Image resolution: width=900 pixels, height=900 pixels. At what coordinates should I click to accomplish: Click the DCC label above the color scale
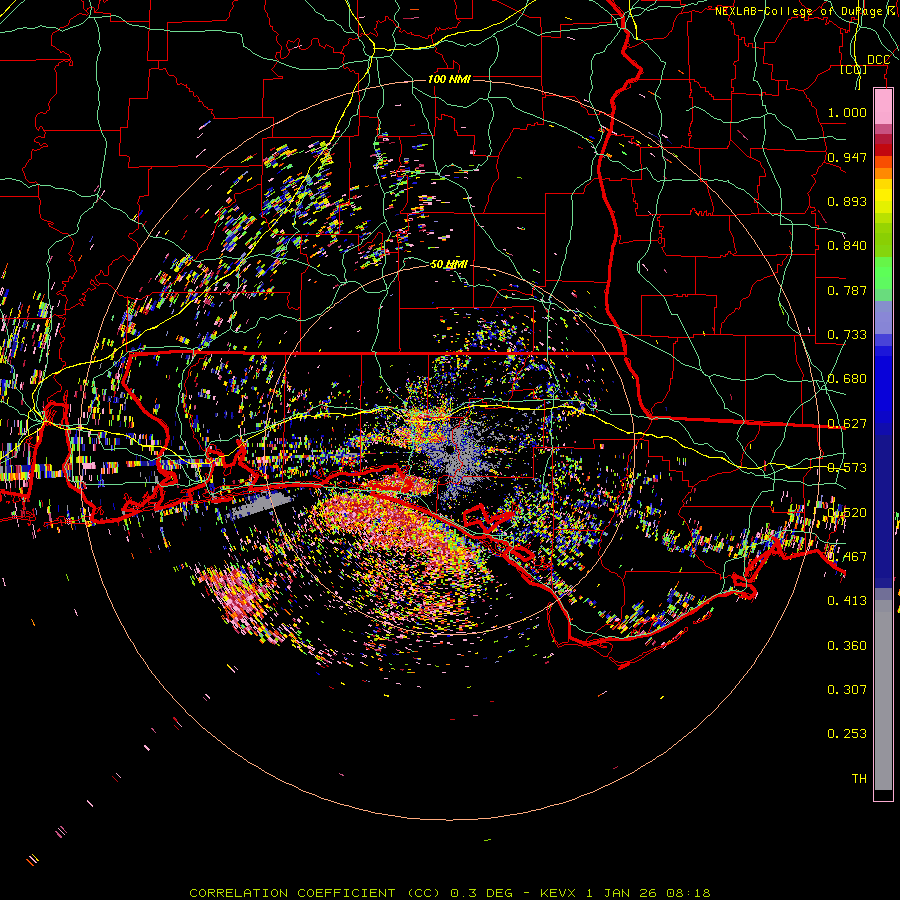[878, 60]
